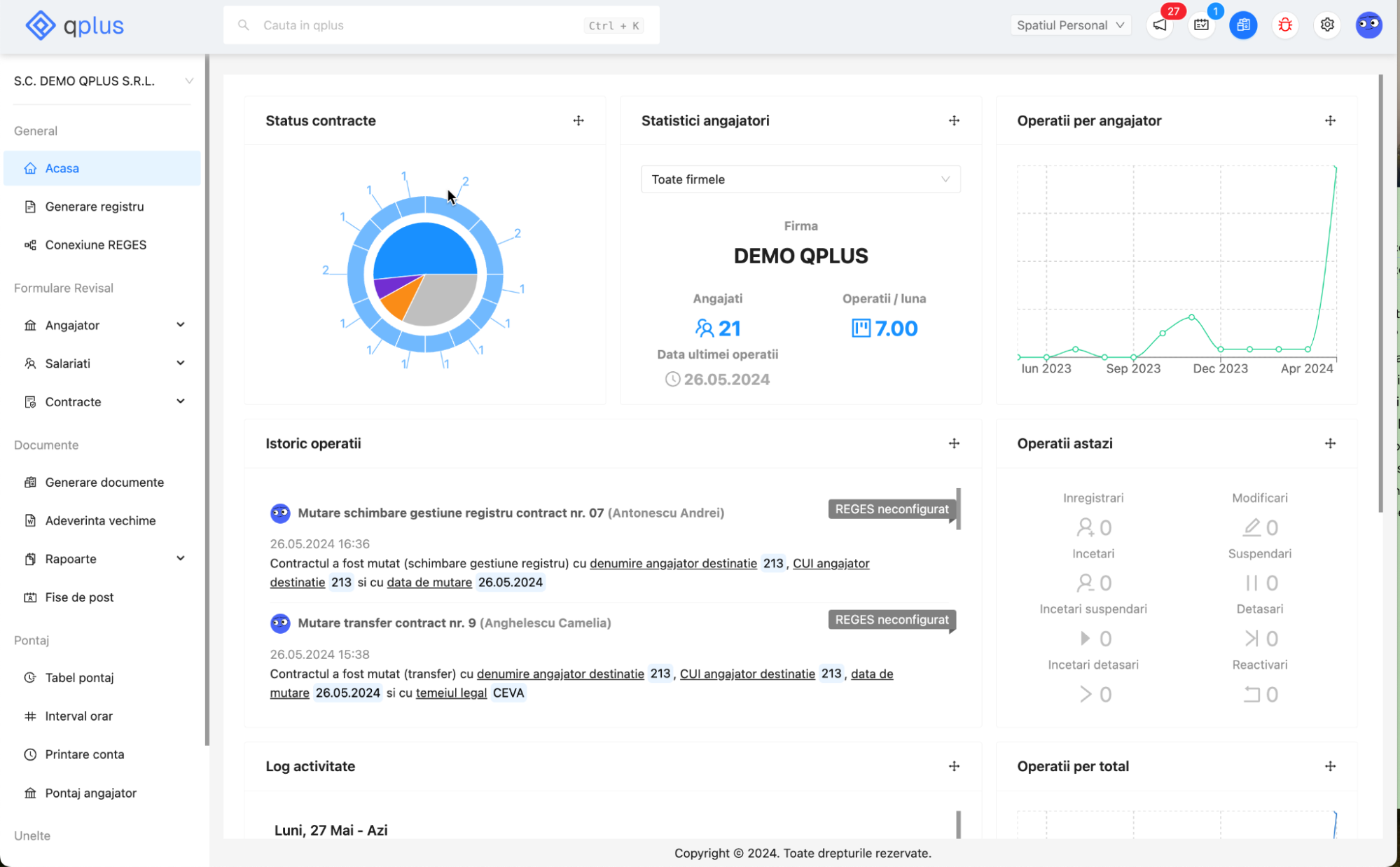This screenshot has width=1400, height=867.
Task: Open the calendar icon with 1 badge
Action: click(x=1202, y=25)
